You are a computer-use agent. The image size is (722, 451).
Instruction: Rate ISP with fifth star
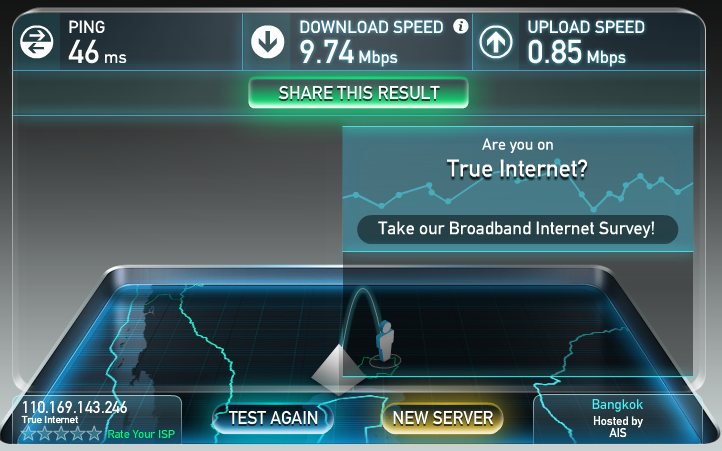(94, 433)
